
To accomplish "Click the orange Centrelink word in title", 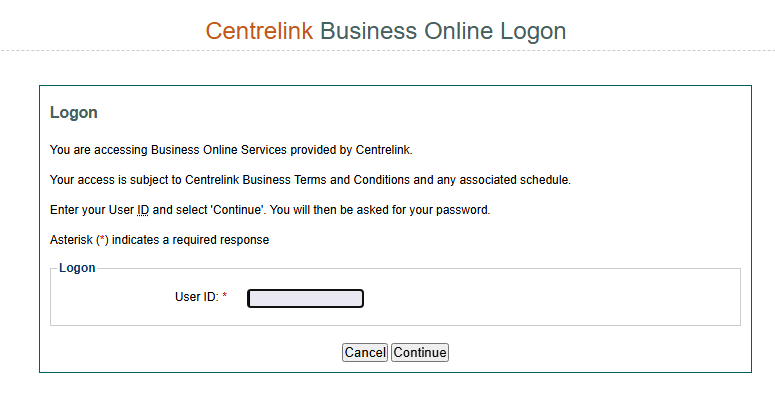I will [x=259, y=31].
